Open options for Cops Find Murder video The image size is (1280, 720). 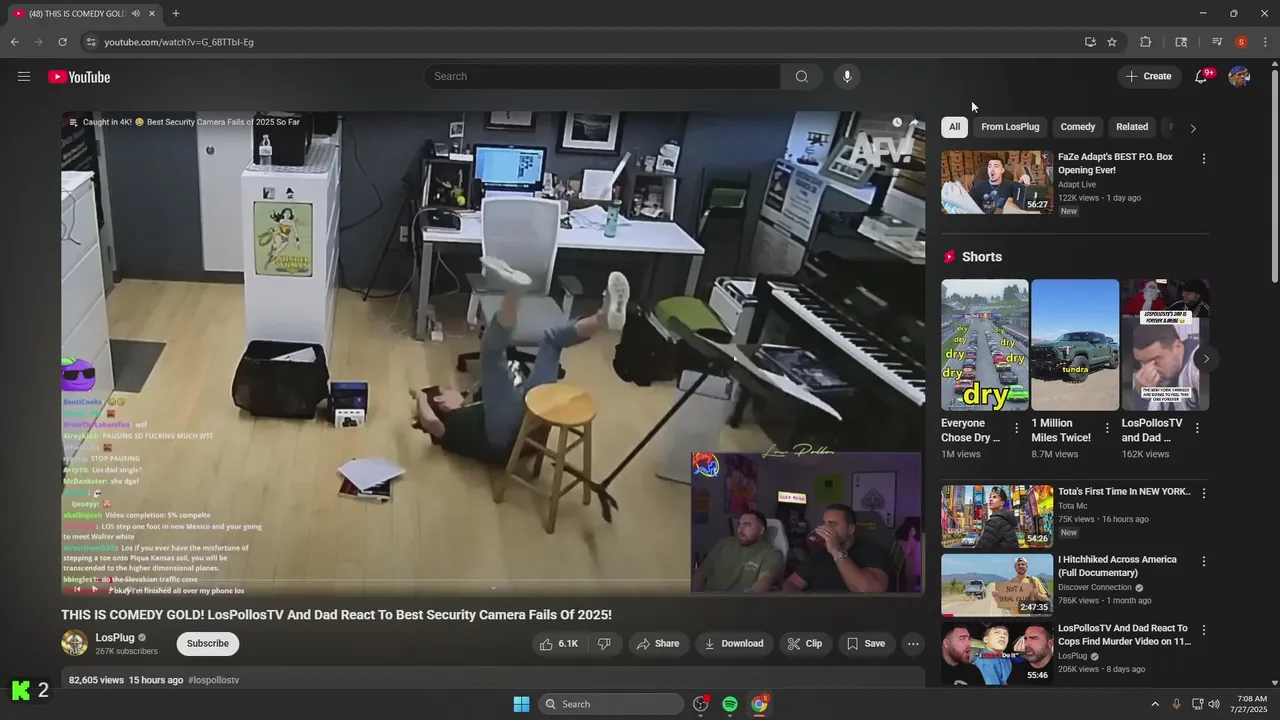pyautogui.click(x=1204, y=630)
